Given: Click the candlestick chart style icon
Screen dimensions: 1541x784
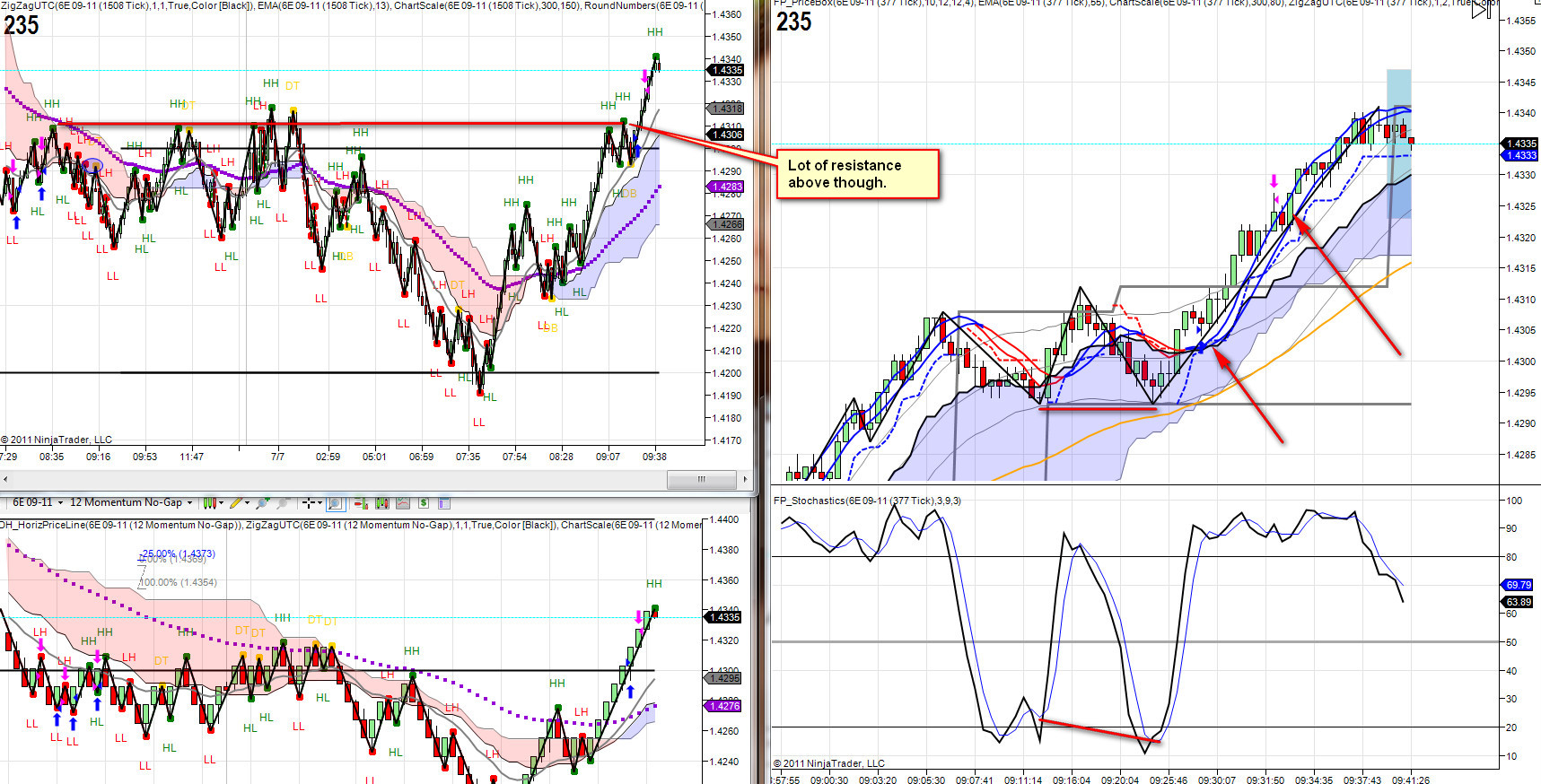Looking at the screenshot, I should (x=209, y=503).
